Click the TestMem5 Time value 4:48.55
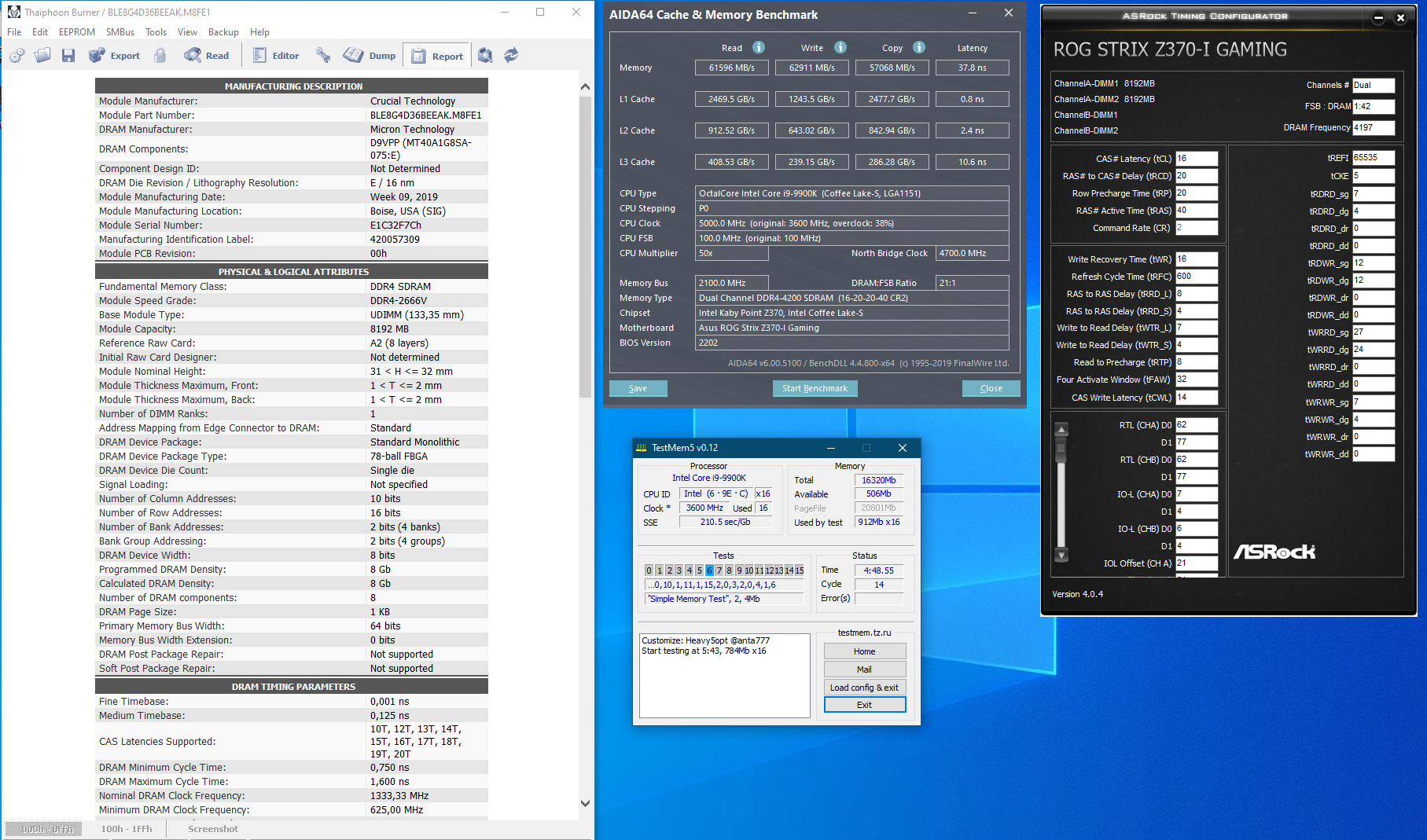1427x840 pixels. coord(879,570)
